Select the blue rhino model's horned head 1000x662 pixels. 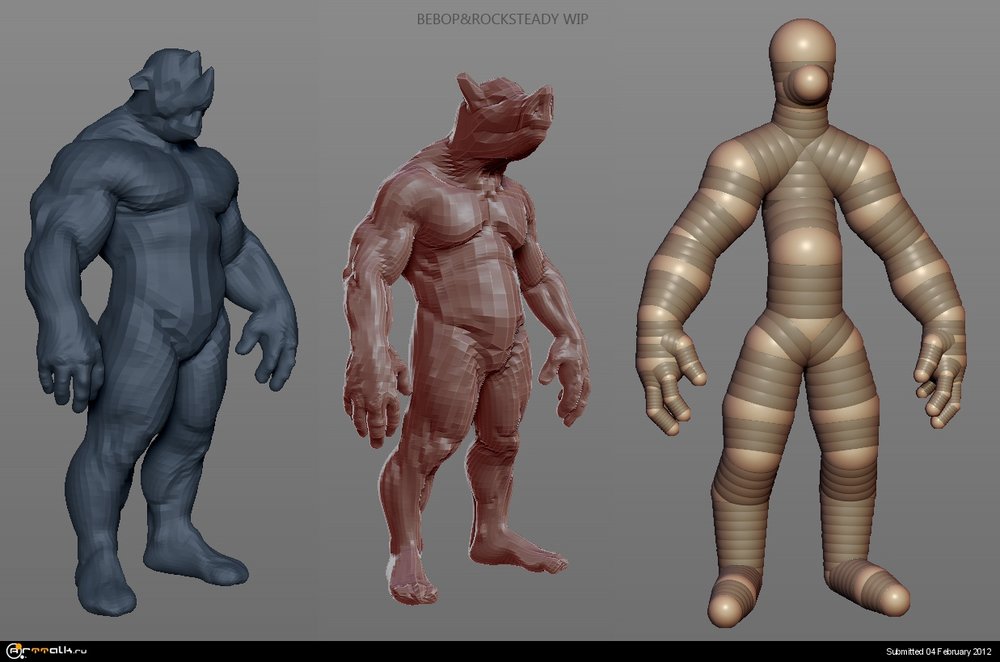(177, 97)
